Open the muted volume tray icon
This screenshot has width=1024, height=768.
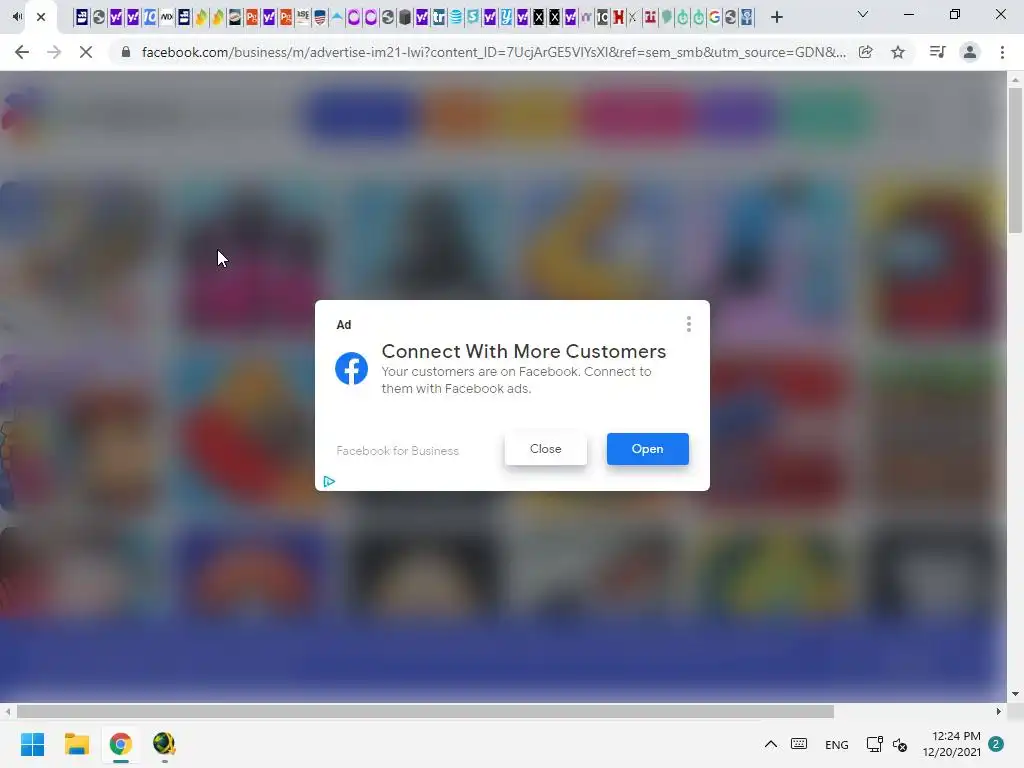point(900,744)
